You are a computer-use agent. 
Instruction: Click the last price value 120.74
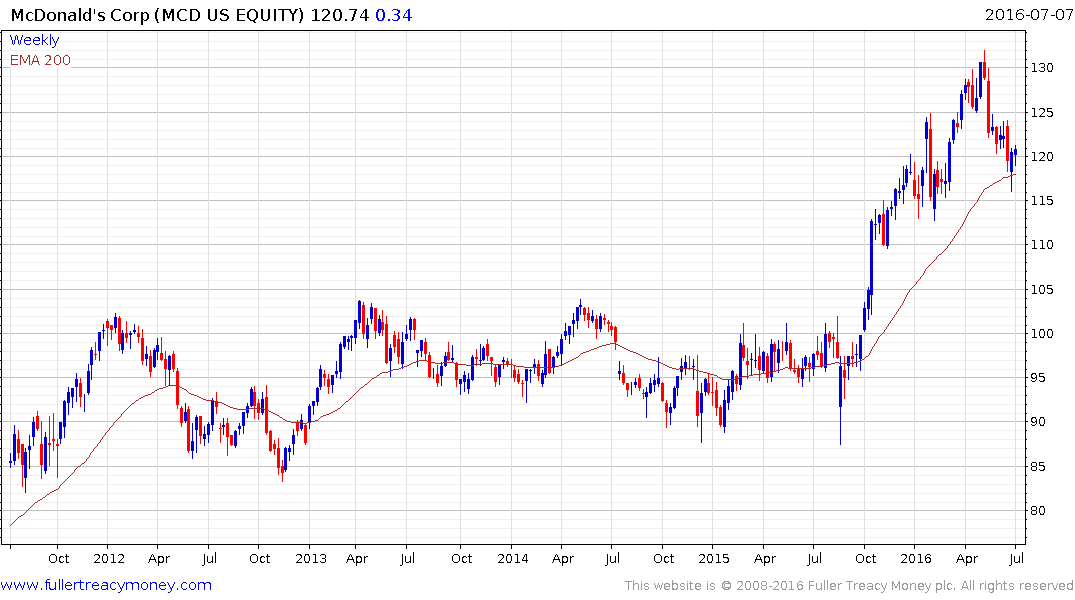(339, 15)
